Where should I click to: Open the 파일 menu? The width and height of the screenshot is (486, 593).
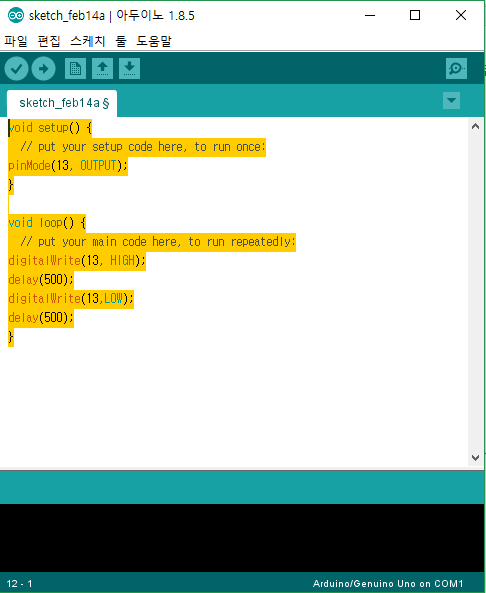click(x=16, y=41)
